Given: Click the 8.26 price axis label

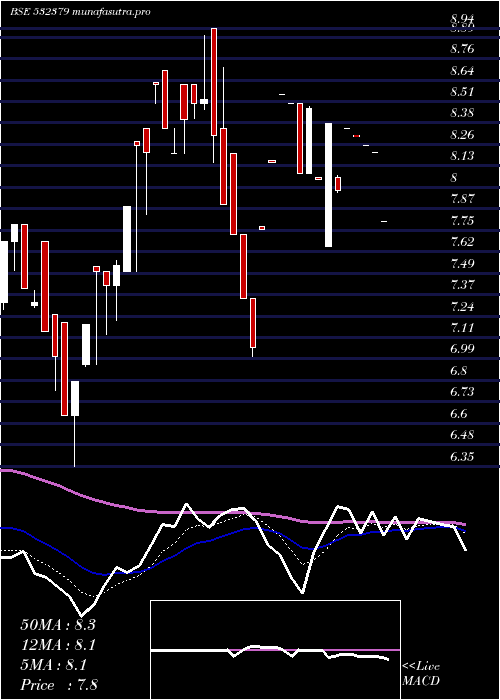Looking at the screenshot, I should pyautogui.click(x=462, y=135).
